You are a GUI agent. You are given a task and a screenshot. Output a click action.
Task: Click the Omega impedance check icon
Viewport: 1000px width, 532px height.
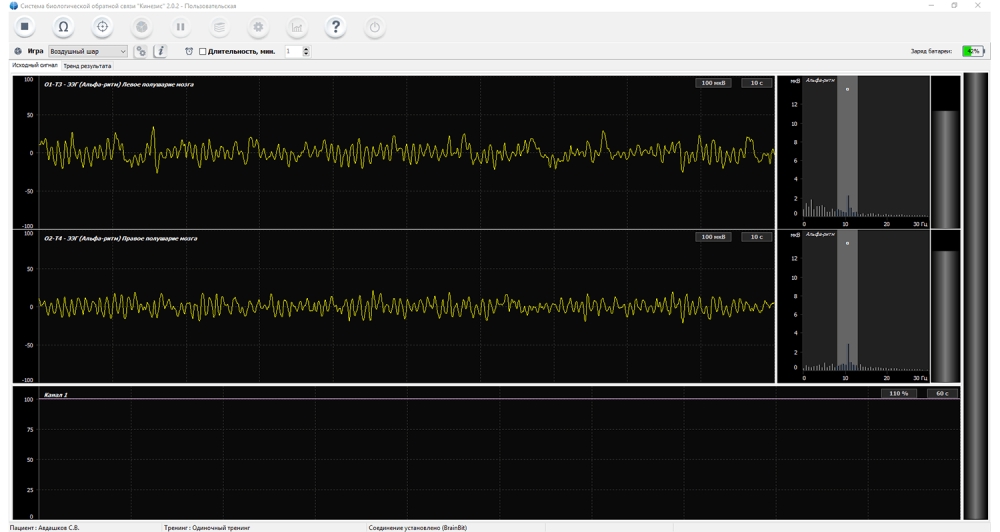[63, 27]
